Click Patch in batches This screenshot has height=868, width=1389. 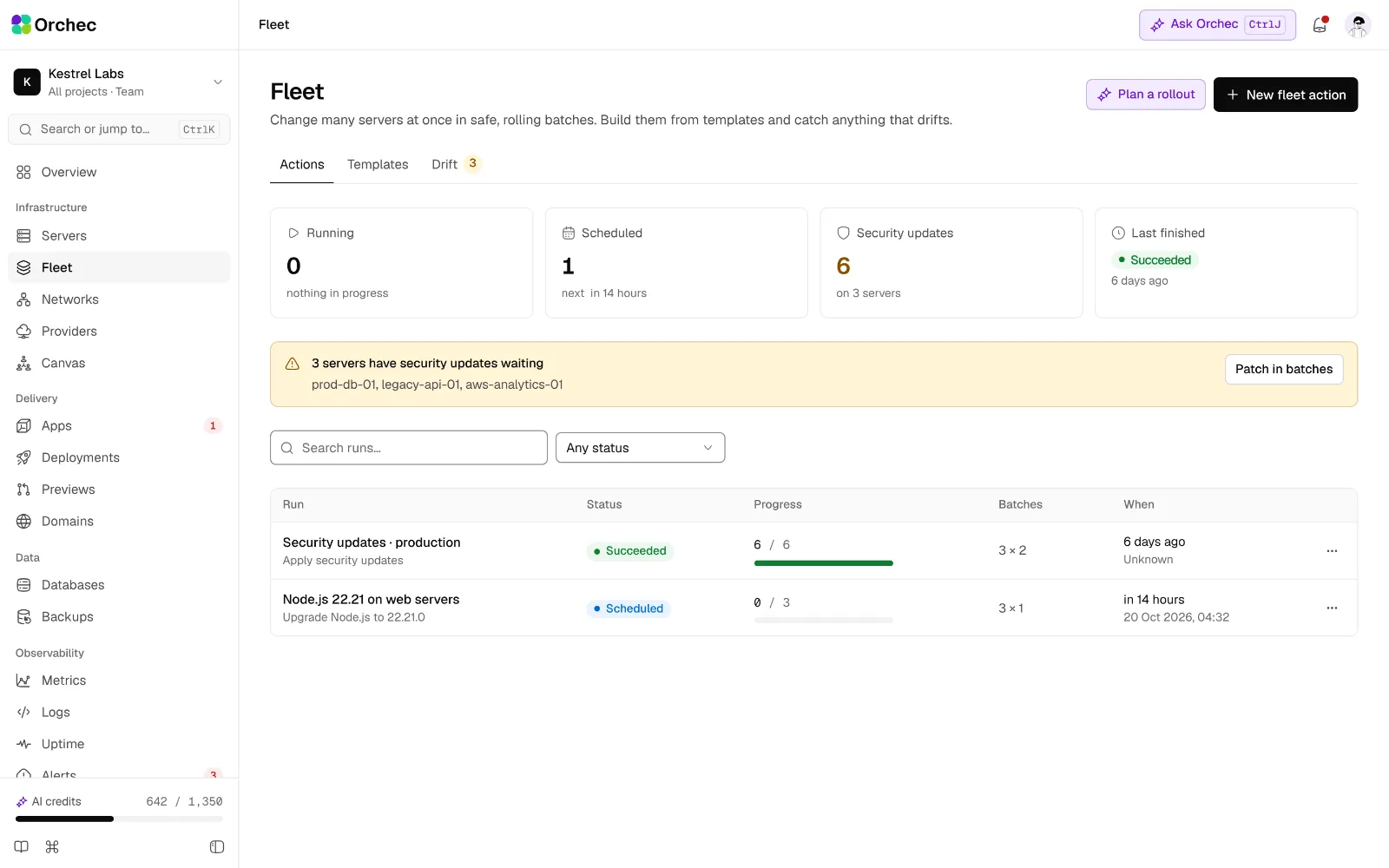pos(1284,370)
